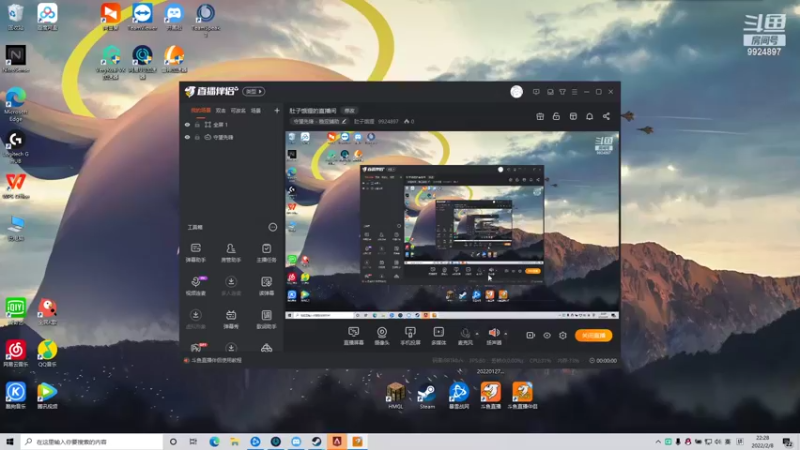Open the share icon above the preview
The image size is (800, 450).
(x=606, y=116)
